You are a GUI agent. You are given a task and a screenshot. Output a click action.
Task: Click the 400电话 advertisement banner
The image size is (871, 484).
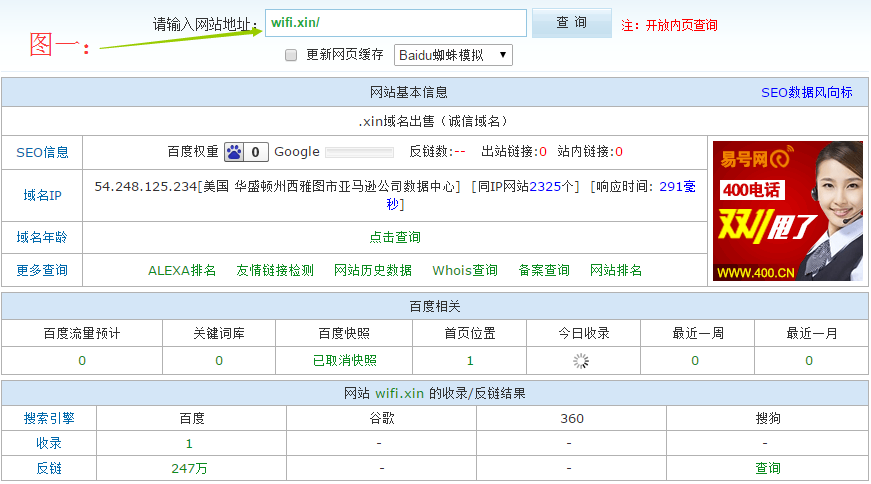click(x=787, y=211)
